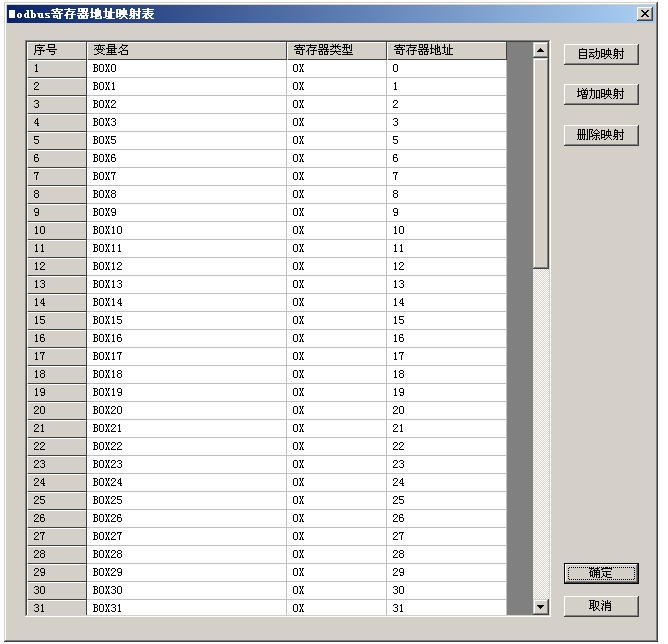Select the BOX0 variable name cell

point(186,68)
